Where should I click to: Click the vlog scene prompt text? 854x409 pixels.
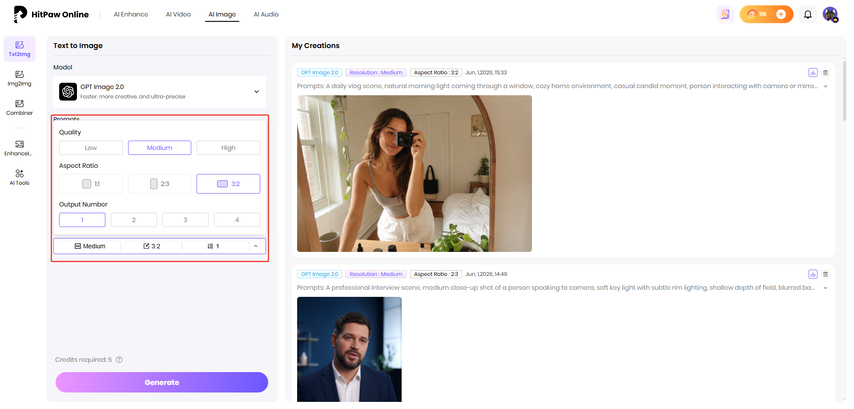[556, 86]
